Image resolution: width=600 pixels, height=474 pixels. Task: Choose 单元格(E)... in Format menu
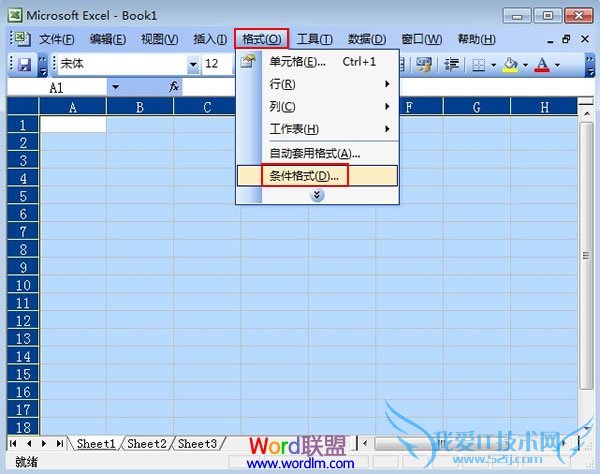tap(318, 62)
